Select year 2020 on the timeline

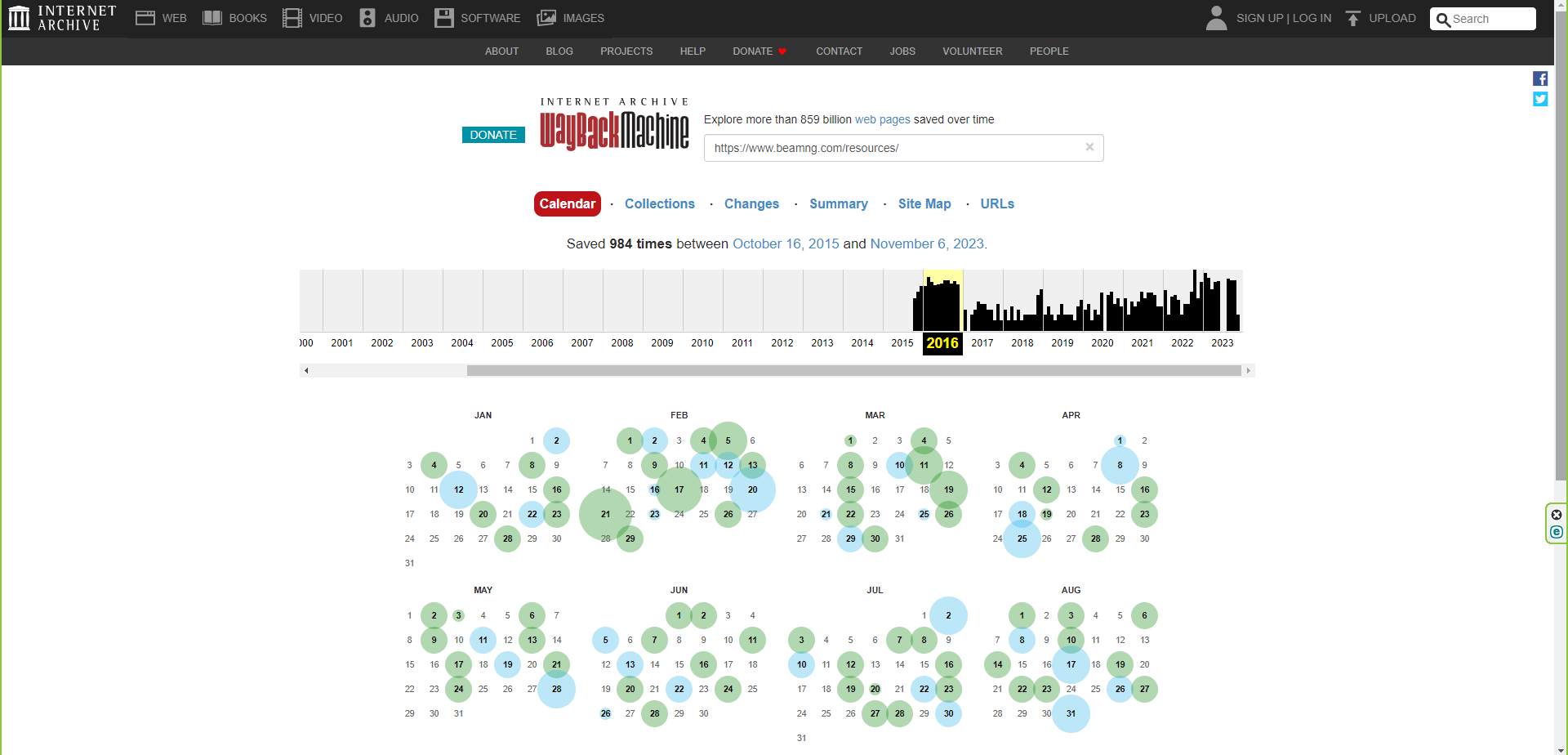(x=1102, y=343)
